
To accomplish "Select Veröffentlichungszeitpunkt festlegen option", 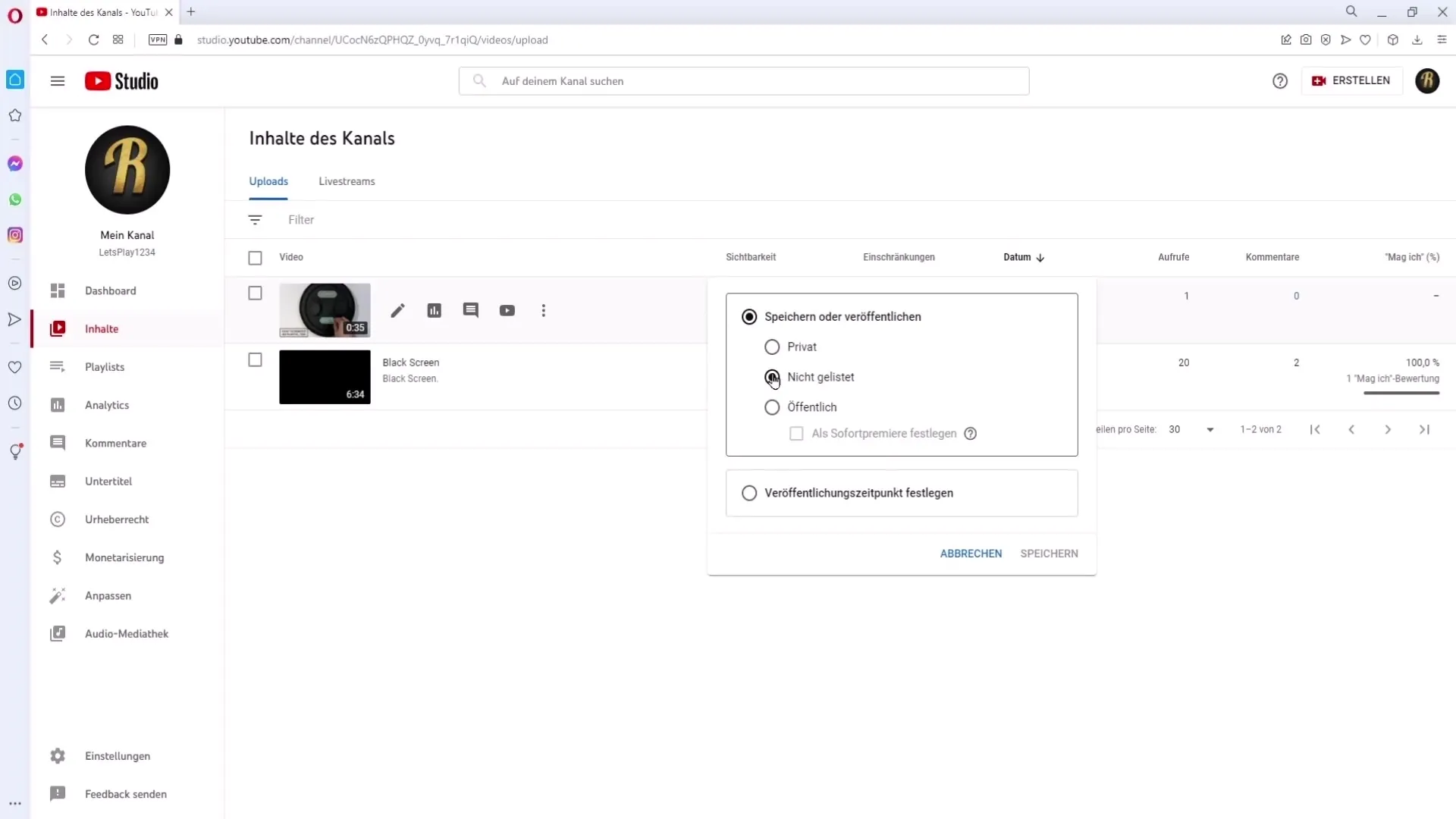I will (750, 493).
